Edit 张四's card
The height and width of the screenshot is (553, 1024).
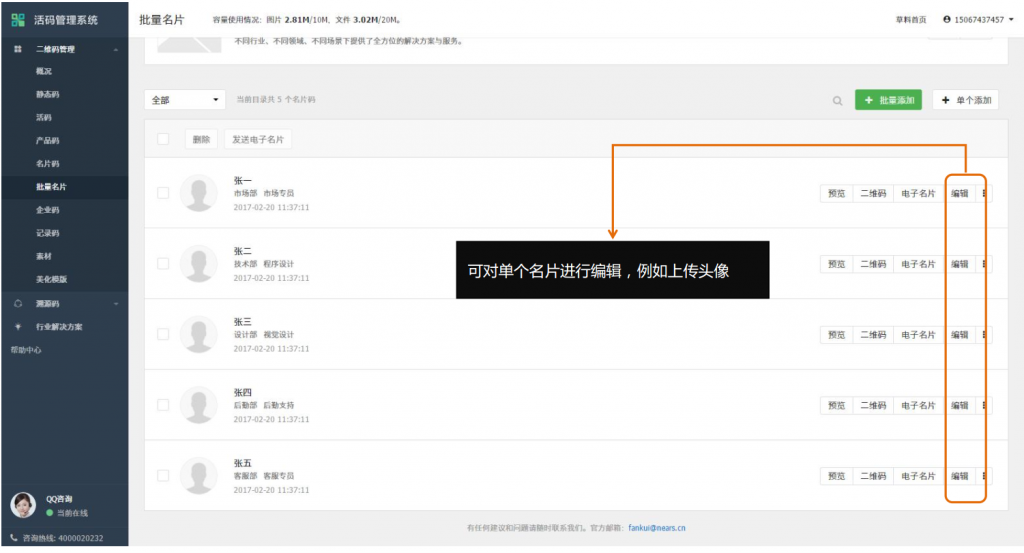[x=959, y=405]
